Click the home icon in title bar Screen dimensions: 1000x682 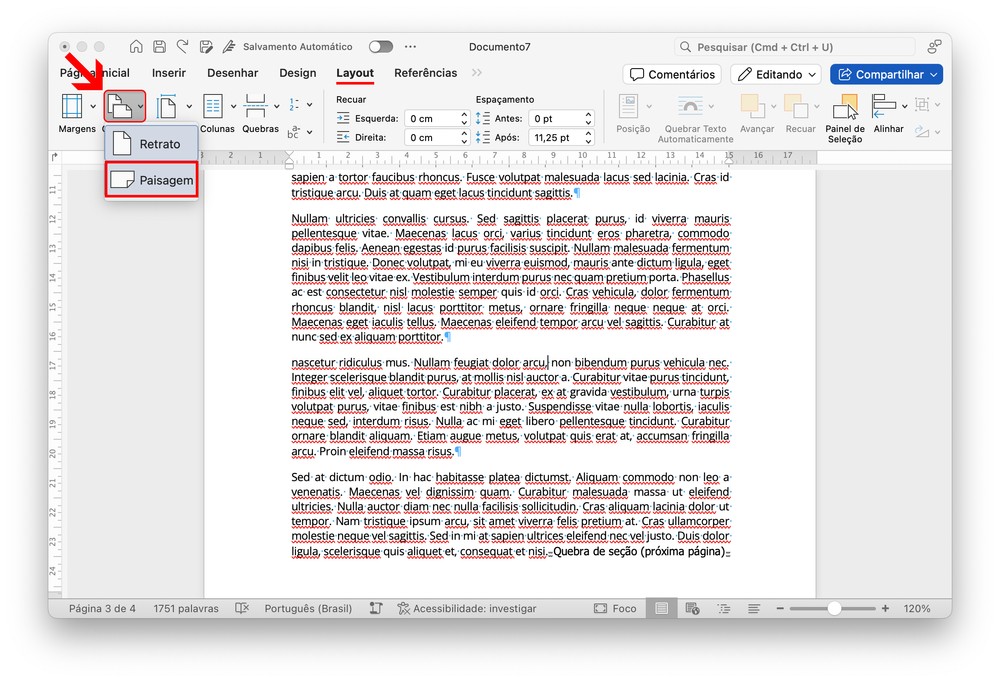pos(135,47)
